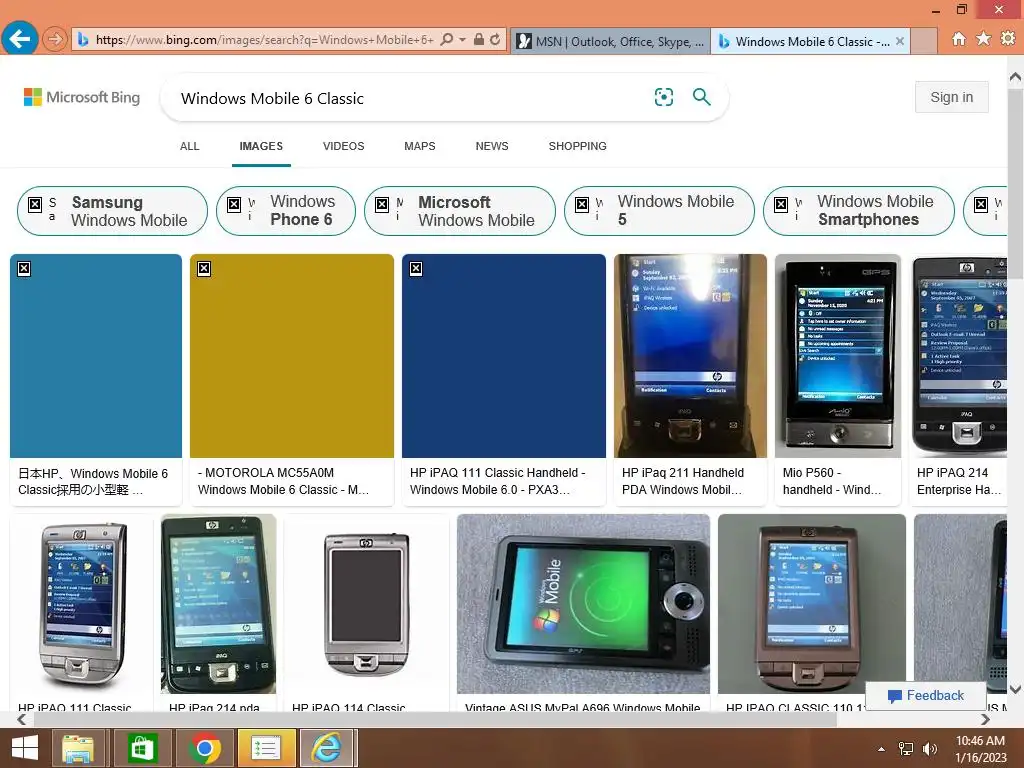Click the Feedback button

[925, 696]
